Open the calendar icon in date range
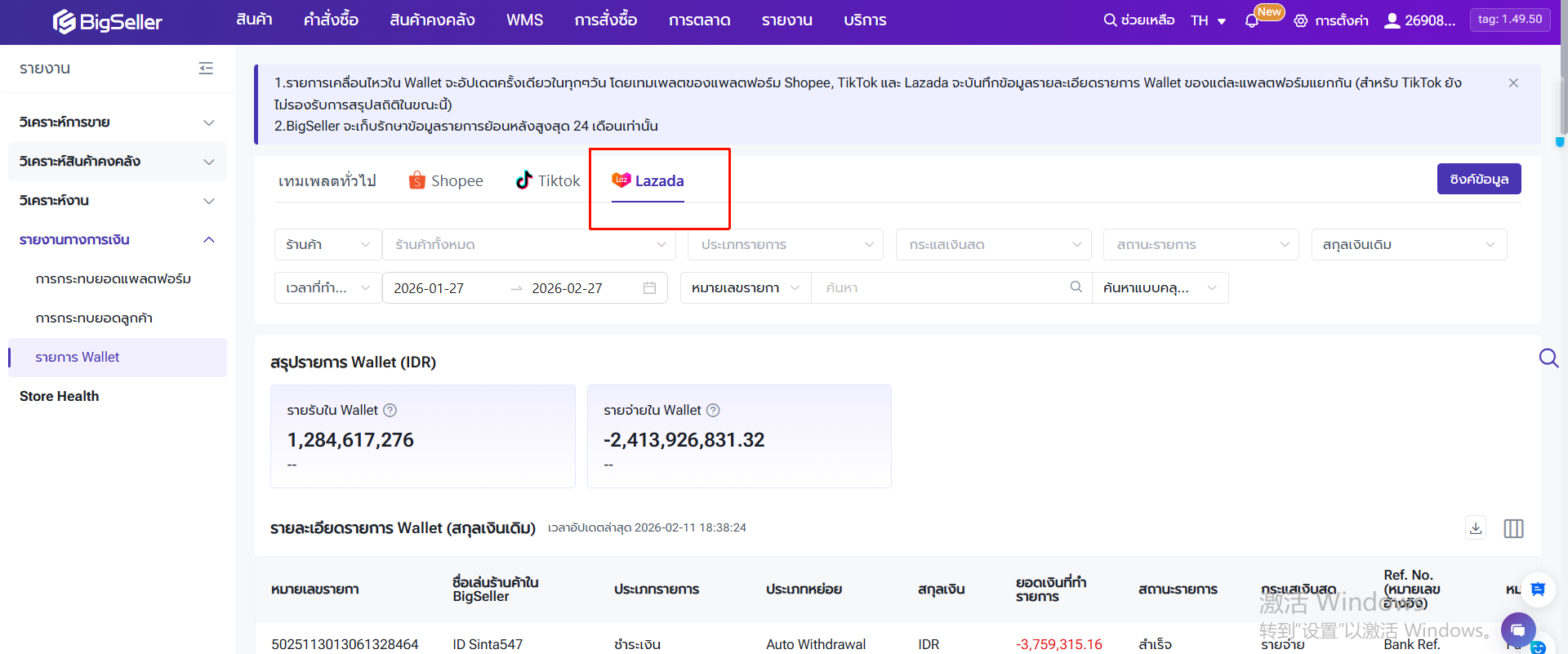Viewport: 1568px width, 654px height. point(649,288)
